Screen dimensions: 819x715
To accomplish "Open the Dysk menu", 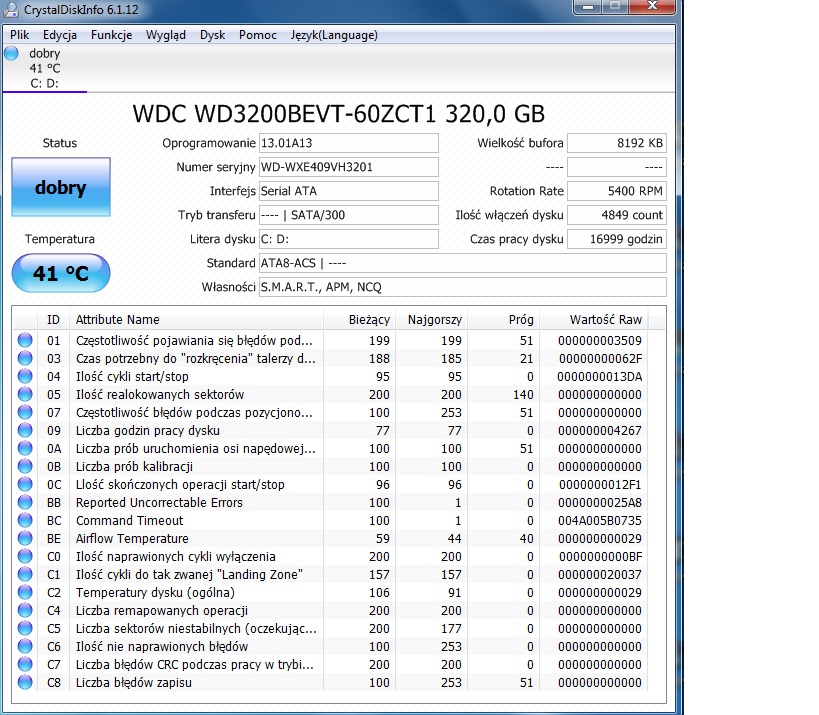I will click(x=212, y=35).
